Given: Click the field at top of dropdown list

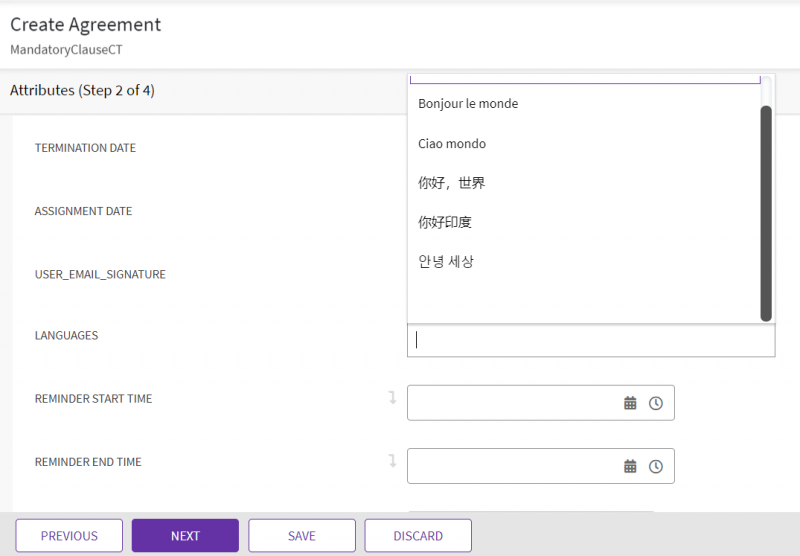Looking at the screenshot, I should coord(585,78).
